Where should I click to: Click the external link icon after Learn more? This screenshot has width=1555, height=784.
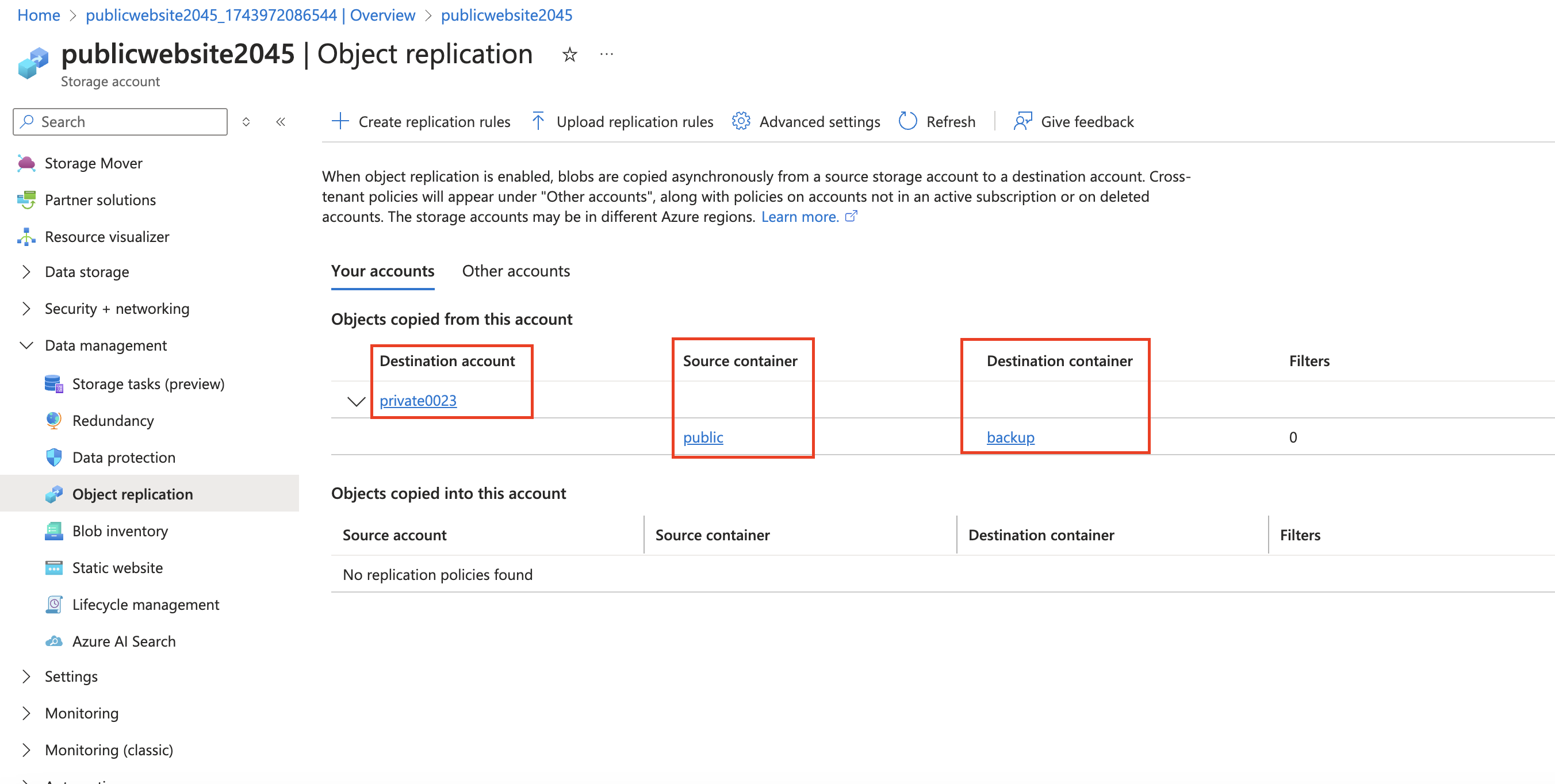[x=851, y=216]
